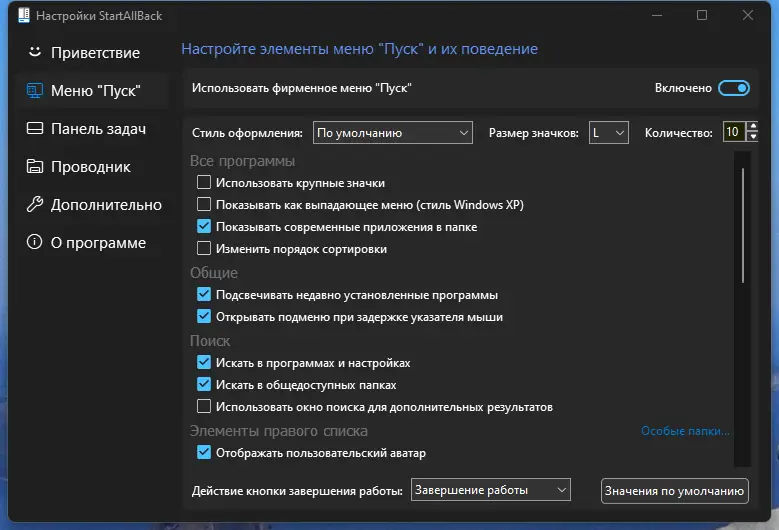This screenshot has width=779, height=530.
Task: Click the Поиск section heading
Action: tap(210, 341)
